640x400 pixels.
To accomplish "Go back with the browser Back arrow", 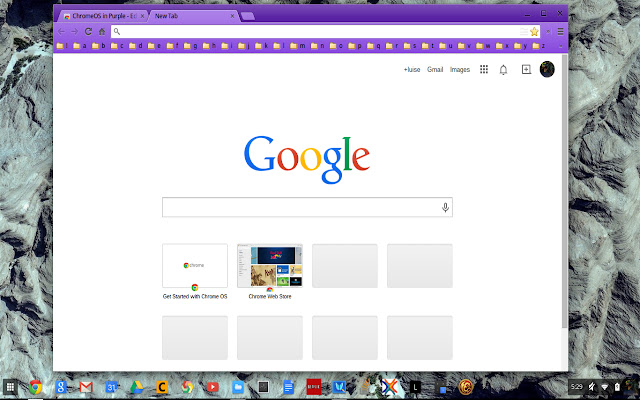I will pos(61,31).
